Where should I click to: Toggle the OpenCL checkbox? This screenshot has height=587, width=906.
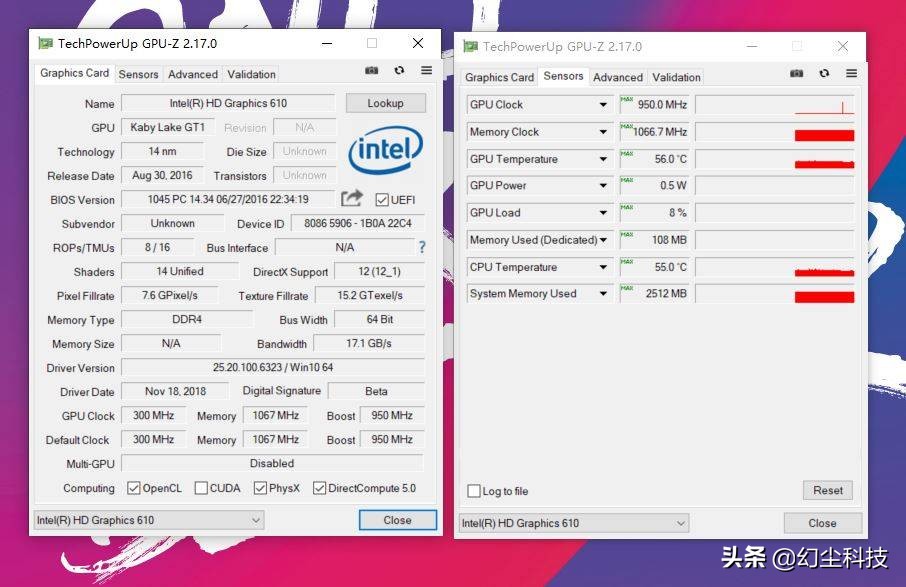coord(133,488)
